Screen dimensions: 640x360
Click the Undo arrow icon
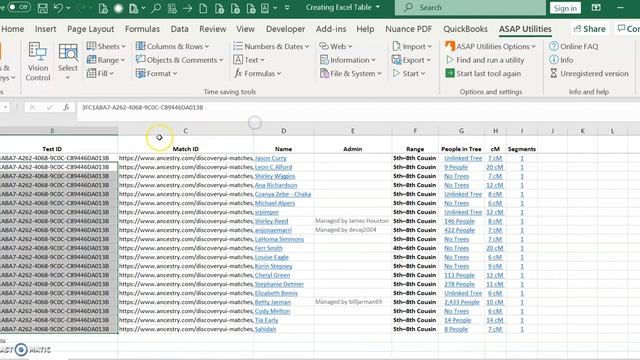click(x=58, y=8)
